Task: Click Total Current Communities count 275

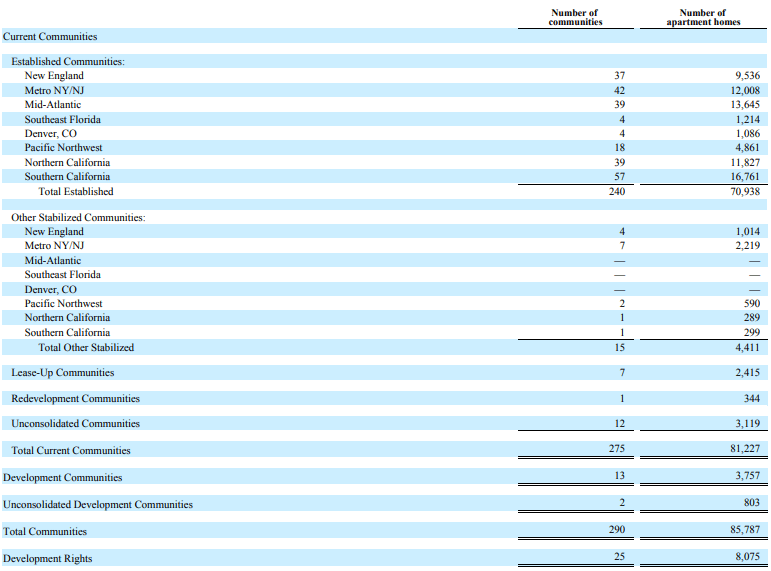Action: tap(617, 449)
